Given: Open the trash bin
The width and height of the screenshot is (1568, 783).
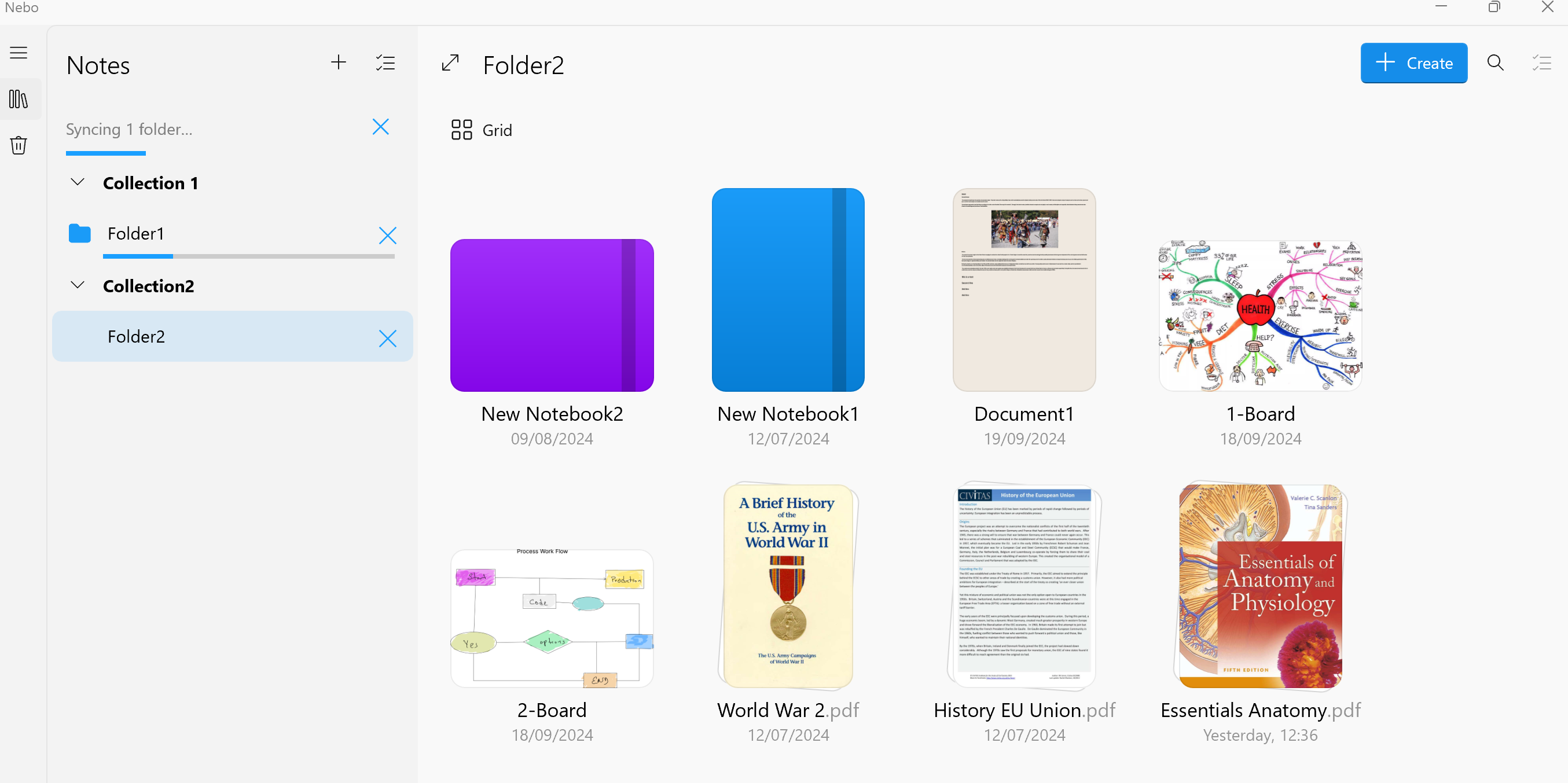Looking at the screenshot, I should click(19, 145).
